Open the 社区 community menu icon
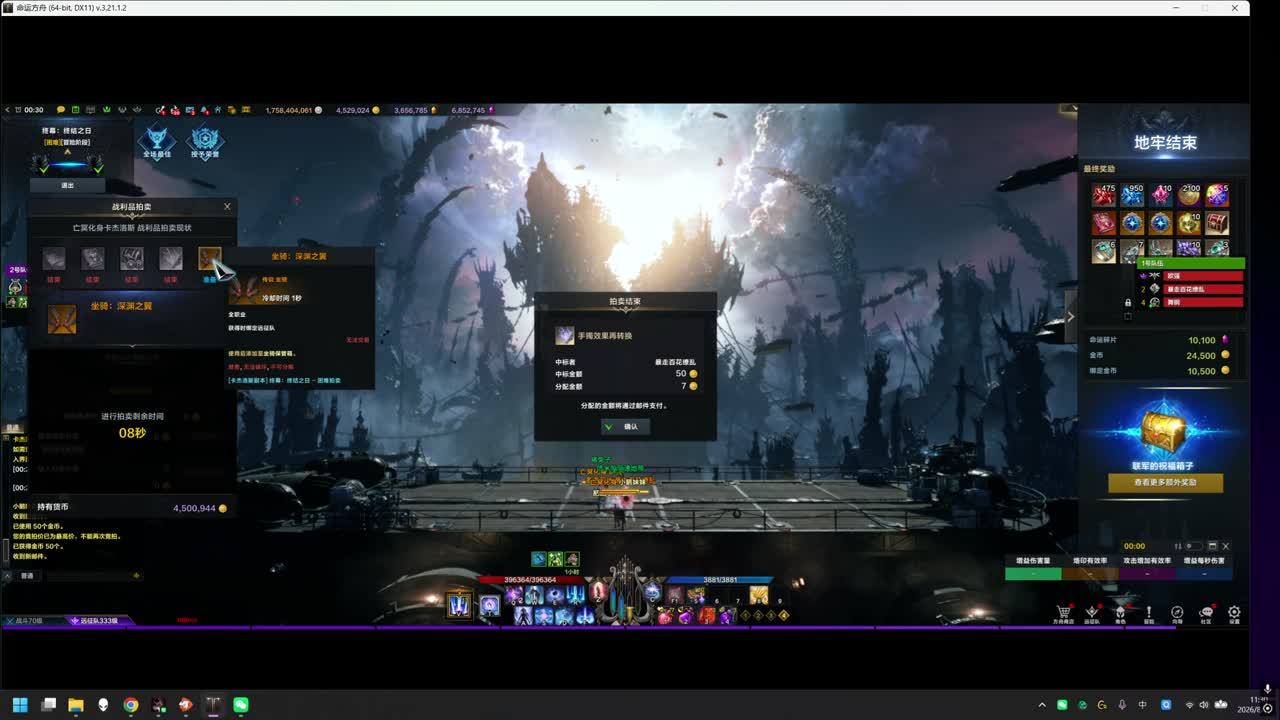 1206,614
